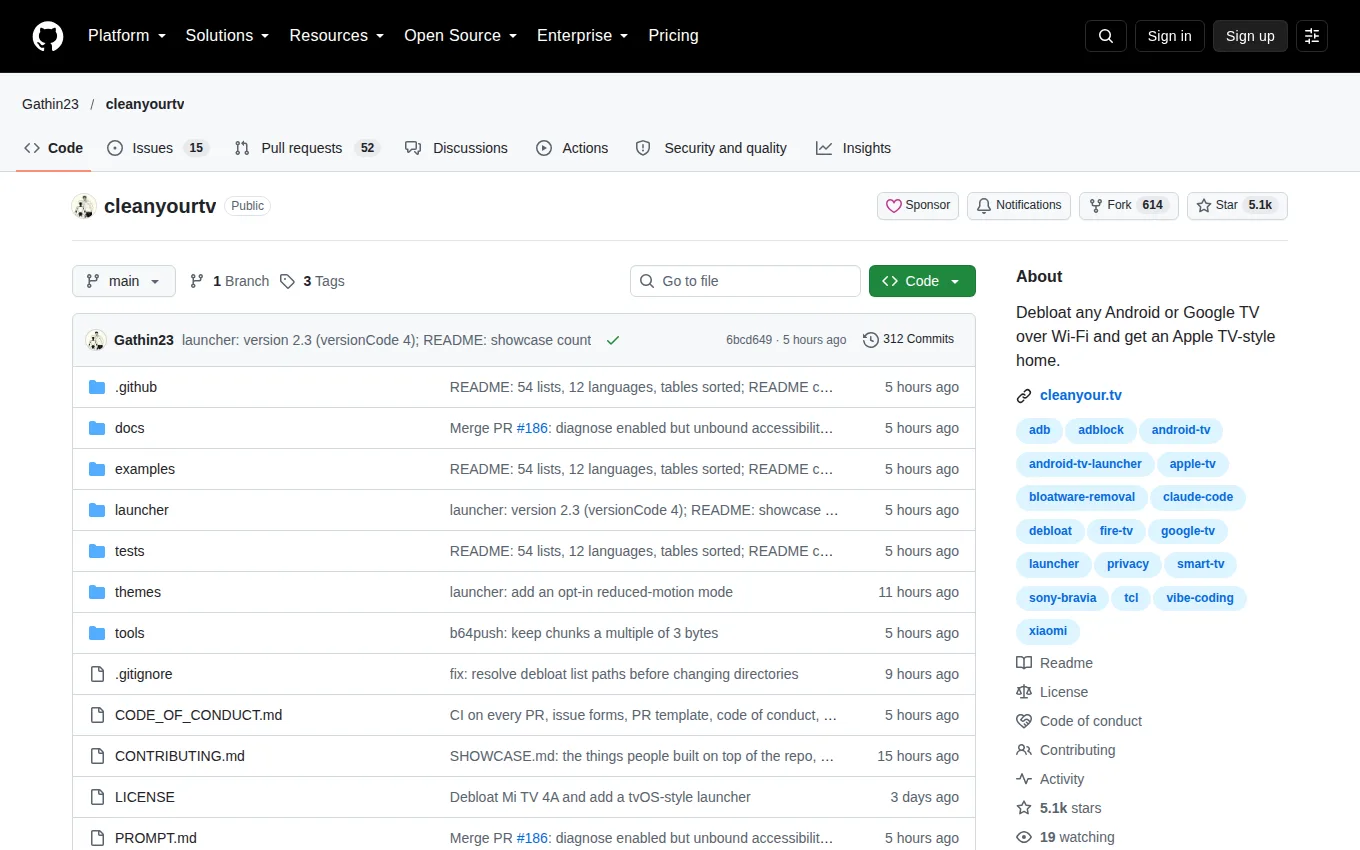Screen dimensions: 1360x850
Task: Open the Discussions tab
Action: point(456,148)
